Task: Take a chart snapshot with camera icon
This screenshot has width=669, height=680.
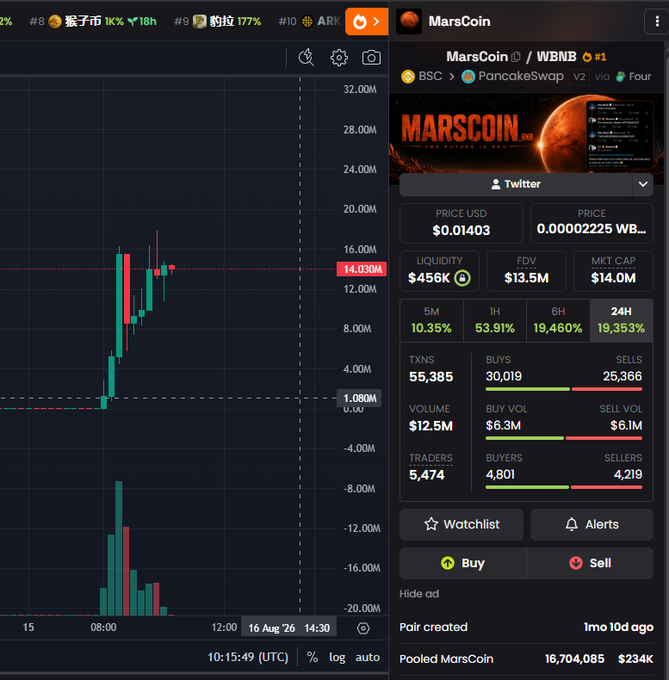Action: coord(371,57)
